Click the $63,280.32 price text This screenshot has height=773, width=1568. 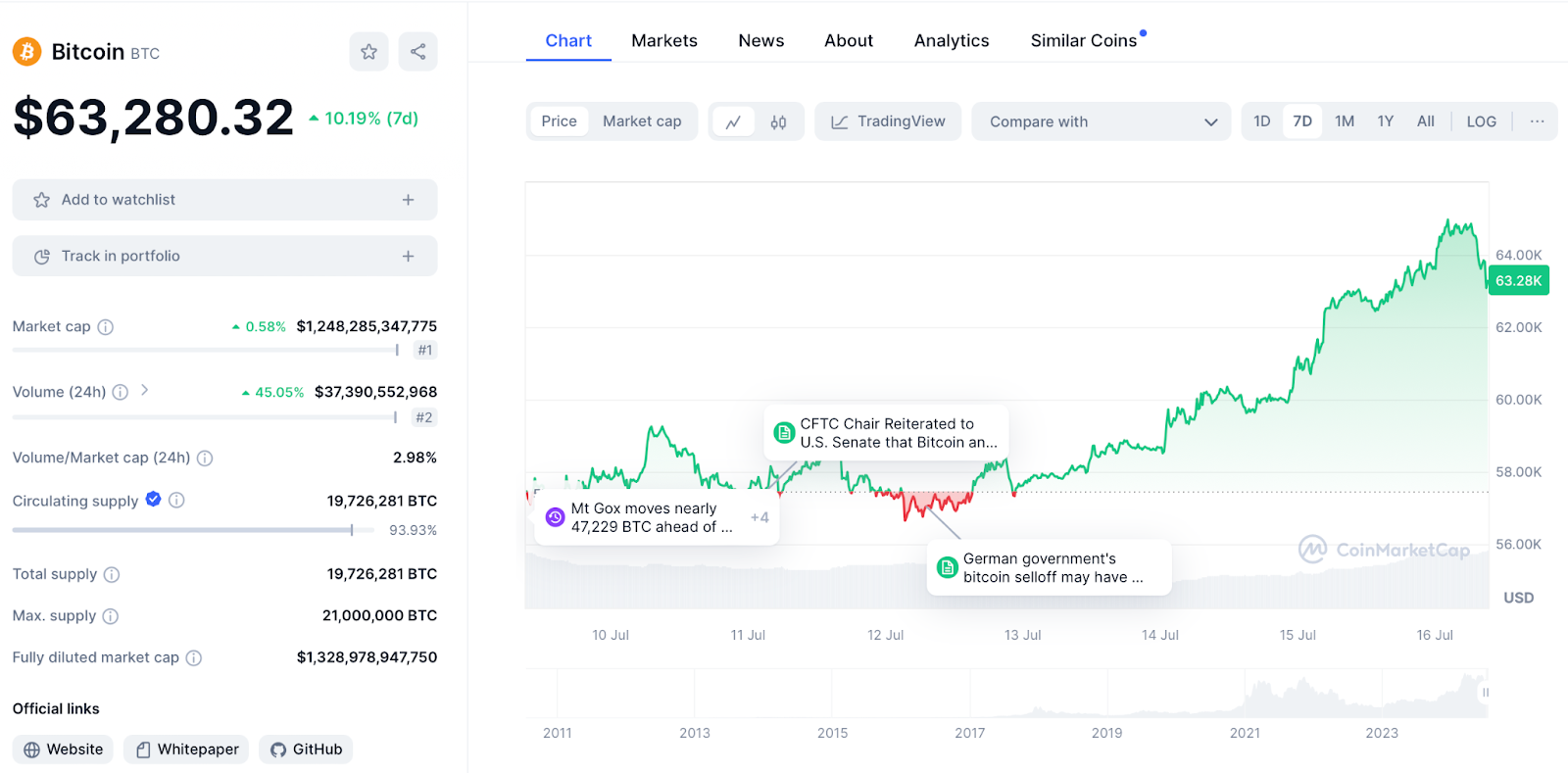[x=153, y=119]
